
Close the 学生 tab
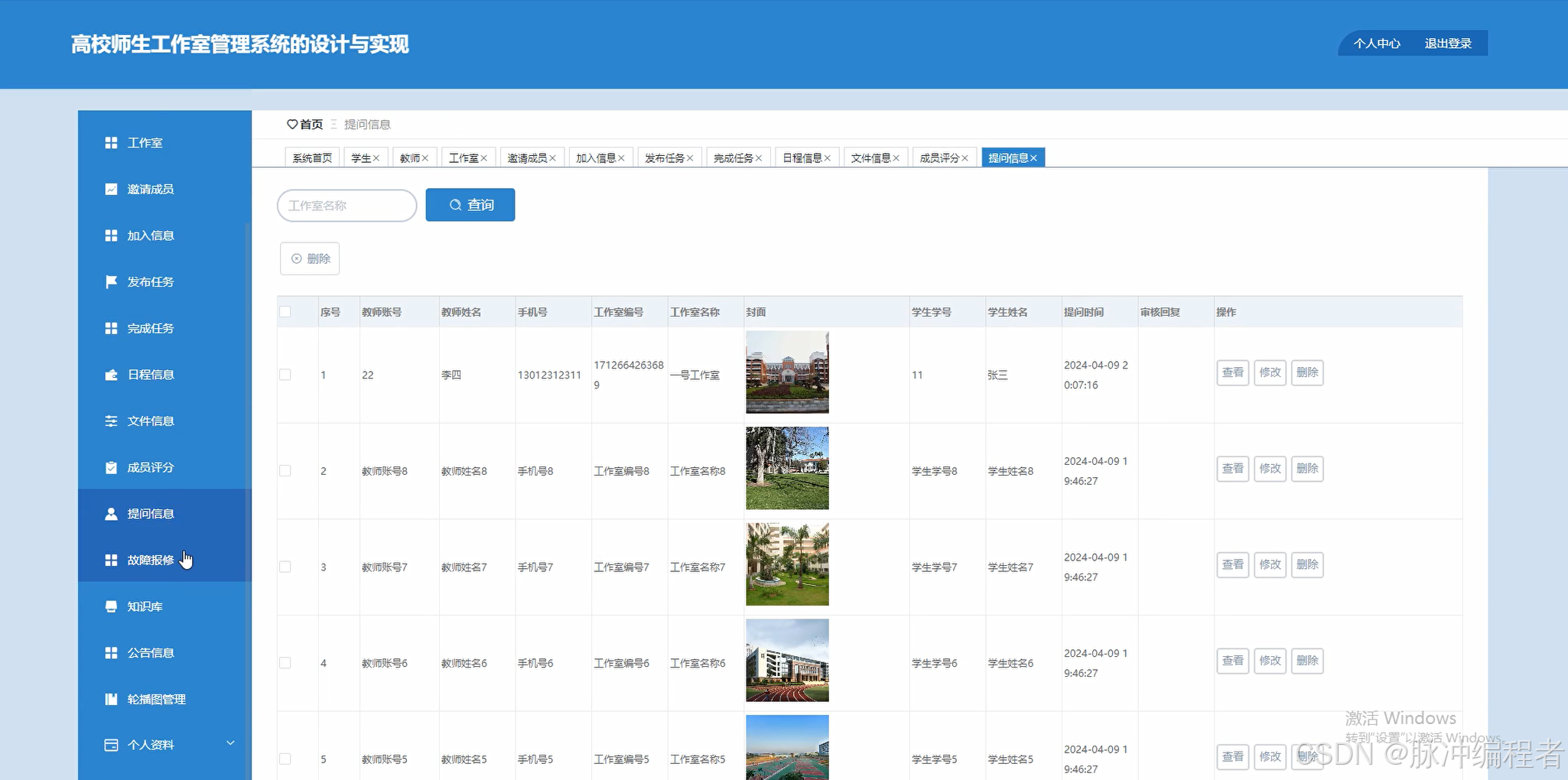pyautogui.click(x=376, y=158)
